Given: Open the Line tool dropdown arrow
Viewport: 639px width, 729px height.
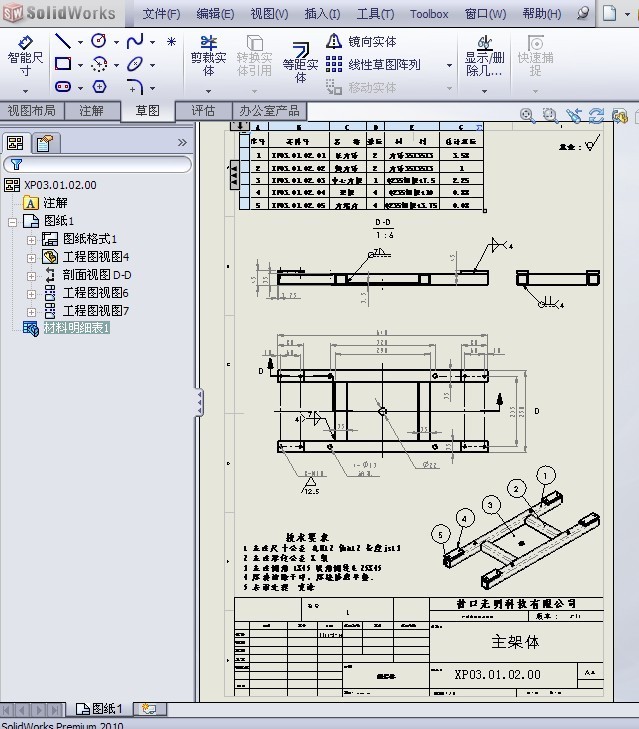Looking at the screenshot, I should (80, 42).
